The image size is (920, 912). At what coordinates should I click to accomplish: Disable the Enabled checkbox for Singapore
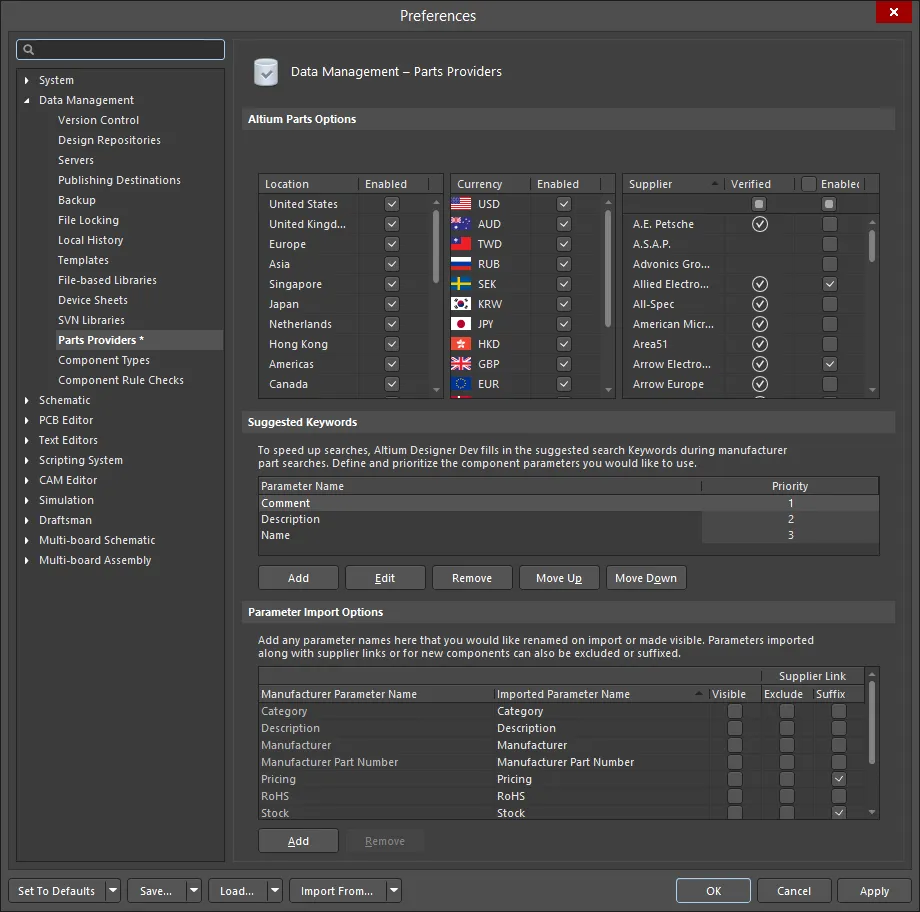tap(391, 284)
